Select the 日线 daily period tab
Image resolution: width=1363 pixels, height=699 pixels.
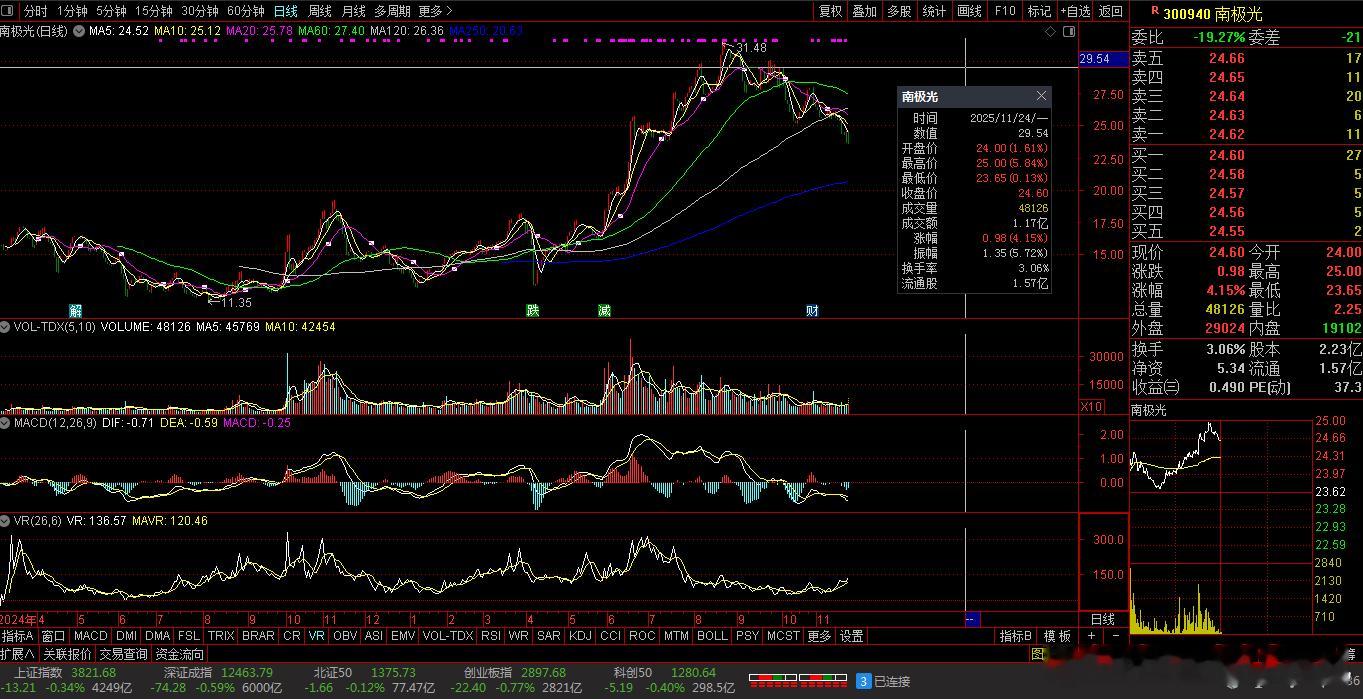[285, 11]
